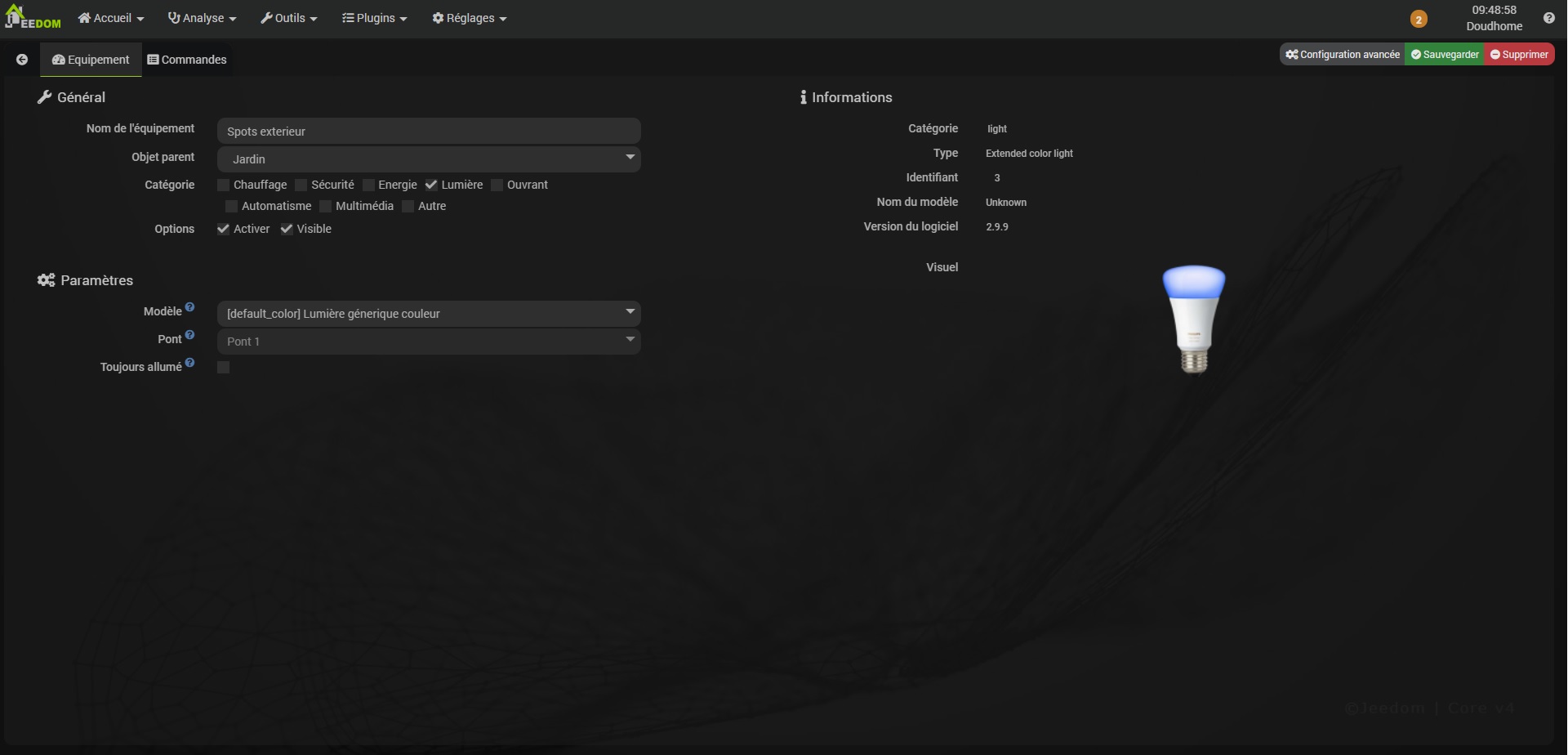This screenshot has width=1568, height=755.
Task: Uncheck the Activer option
Action: 223,229
